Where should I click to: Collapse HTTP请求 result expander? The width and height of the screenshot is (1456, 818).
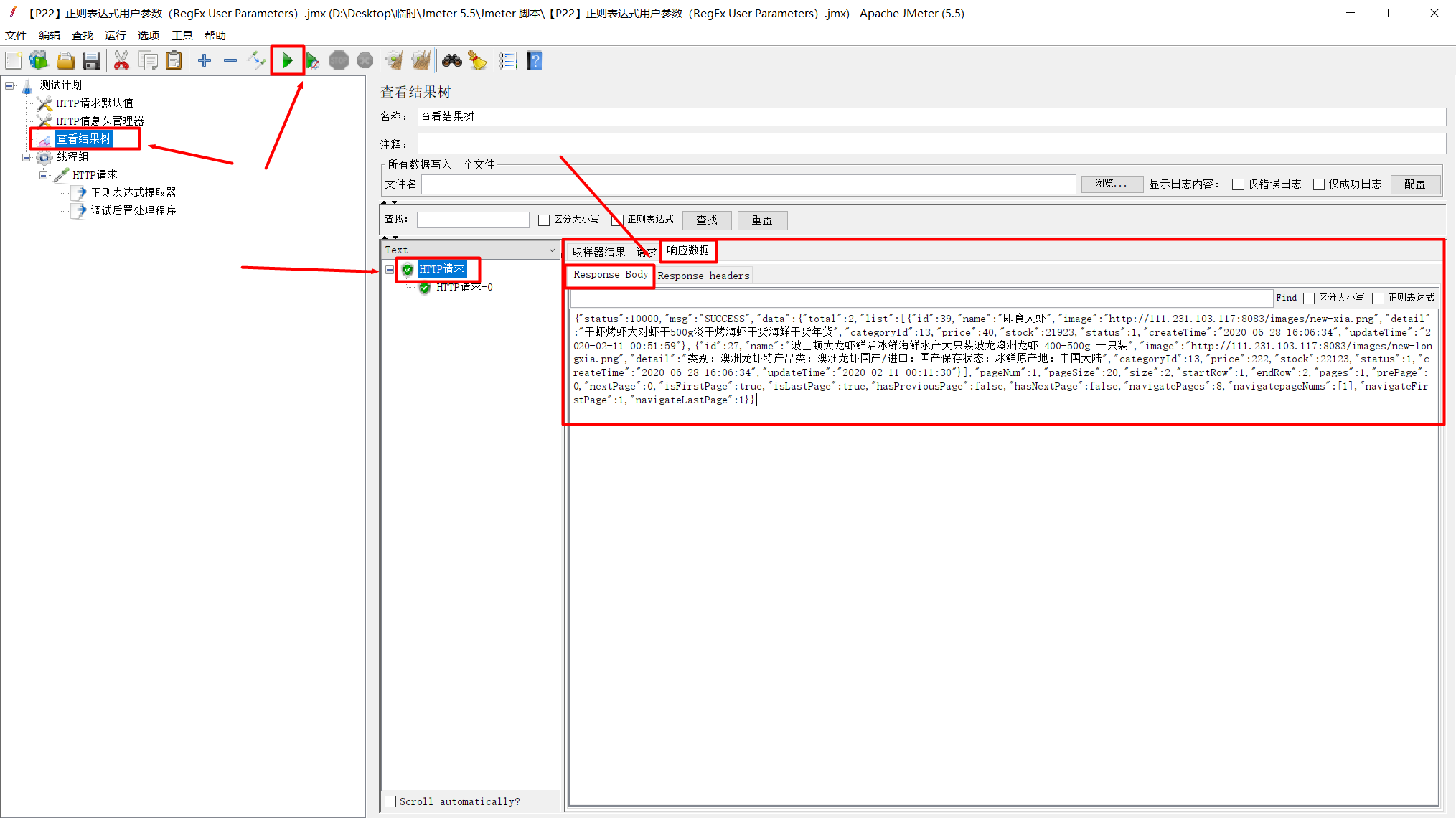tap(390, 270)
